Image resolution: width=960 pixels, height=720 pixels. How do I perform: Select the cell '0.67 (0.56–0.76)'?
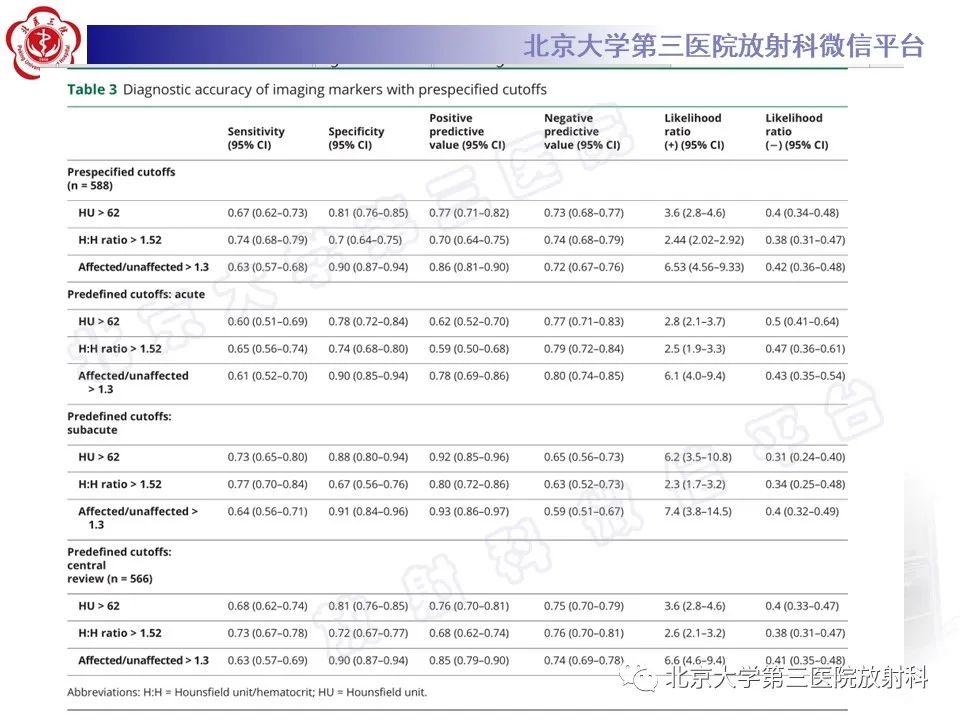[368, 484]
